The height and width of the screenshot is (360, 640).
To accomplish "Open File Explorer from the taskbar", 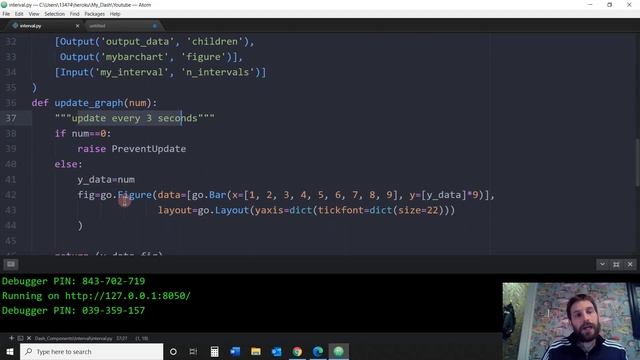I will pos(256,351).
